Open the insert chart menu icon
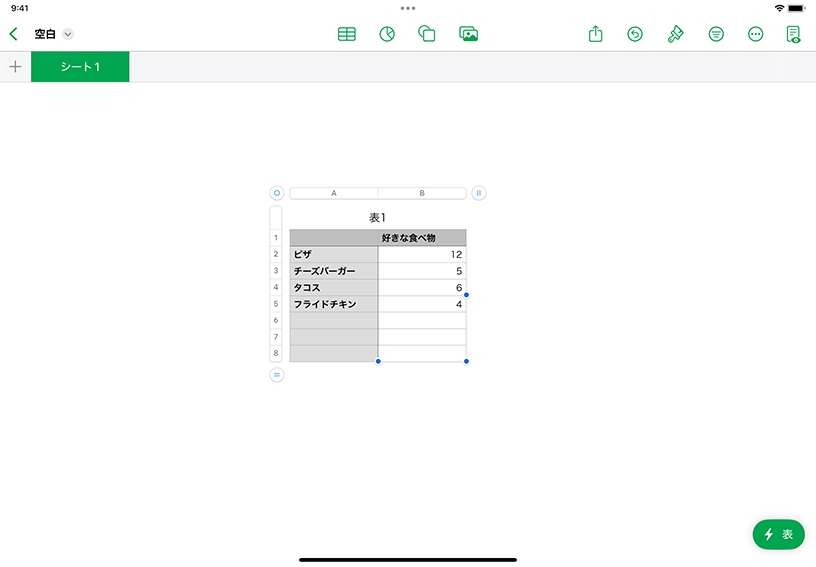This screenshot has height=567, width=816. click(387, 34)
